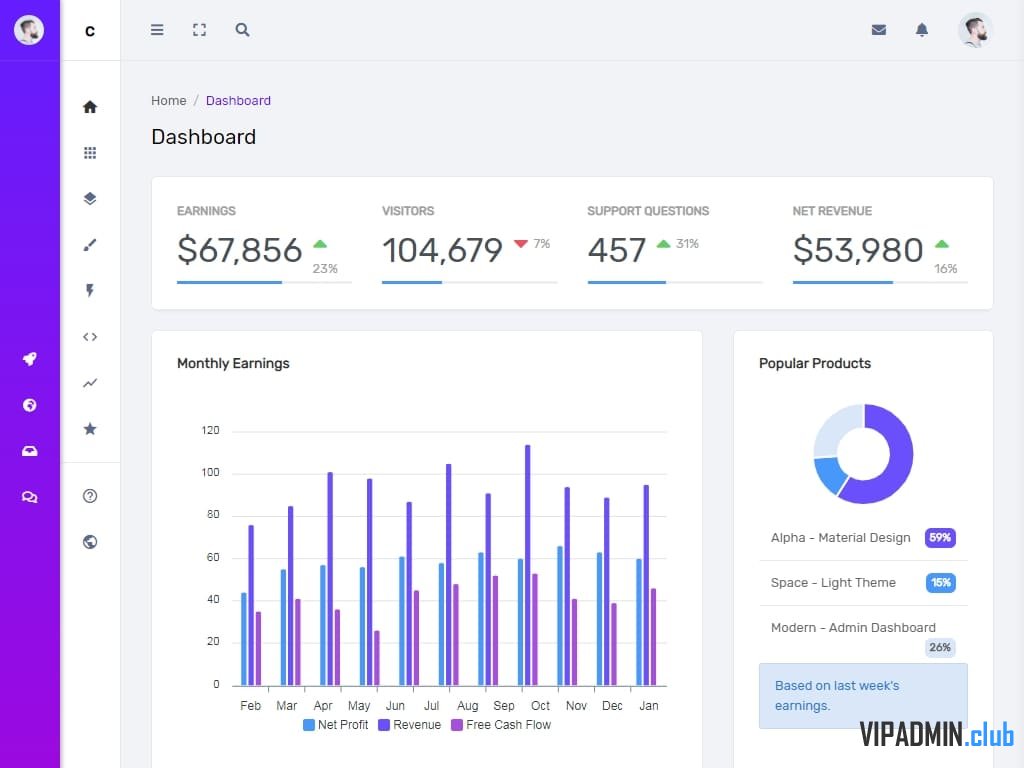Click the Net Revenue progress bar
Screen dimensions: 1024x768
pos(880,283)
